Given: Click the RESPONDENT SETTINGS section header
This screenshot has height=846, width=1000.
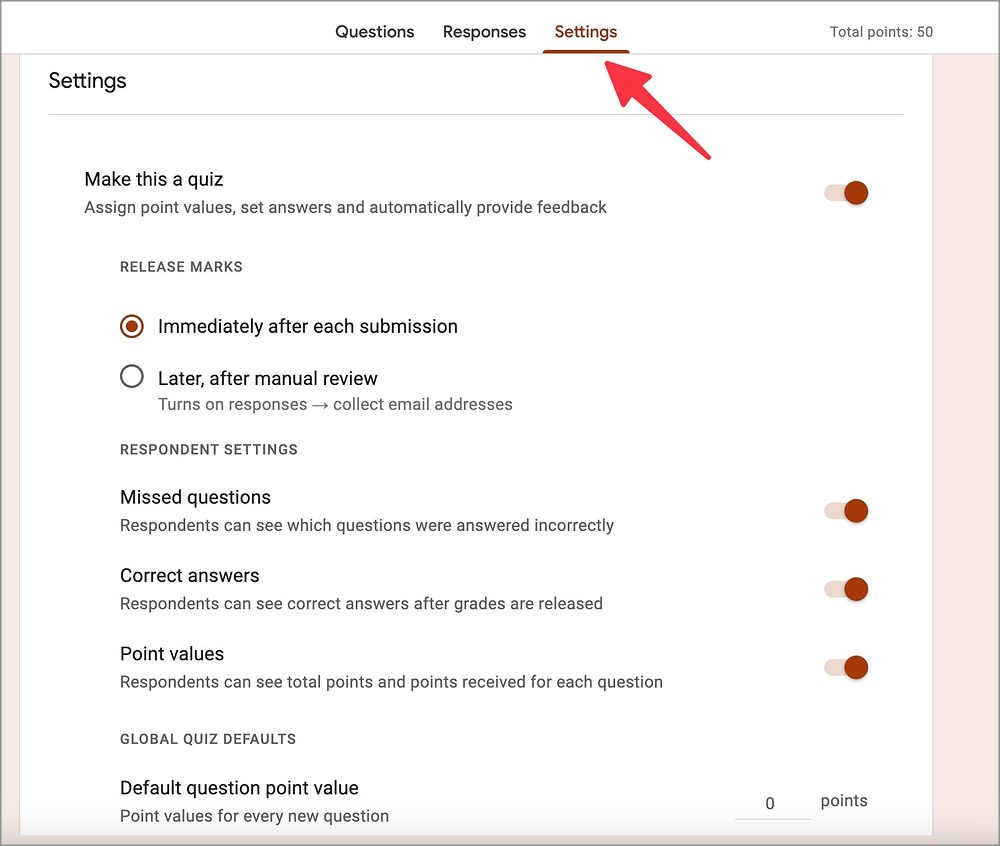Looking at the screenshot, I should [x=209, y=449].
